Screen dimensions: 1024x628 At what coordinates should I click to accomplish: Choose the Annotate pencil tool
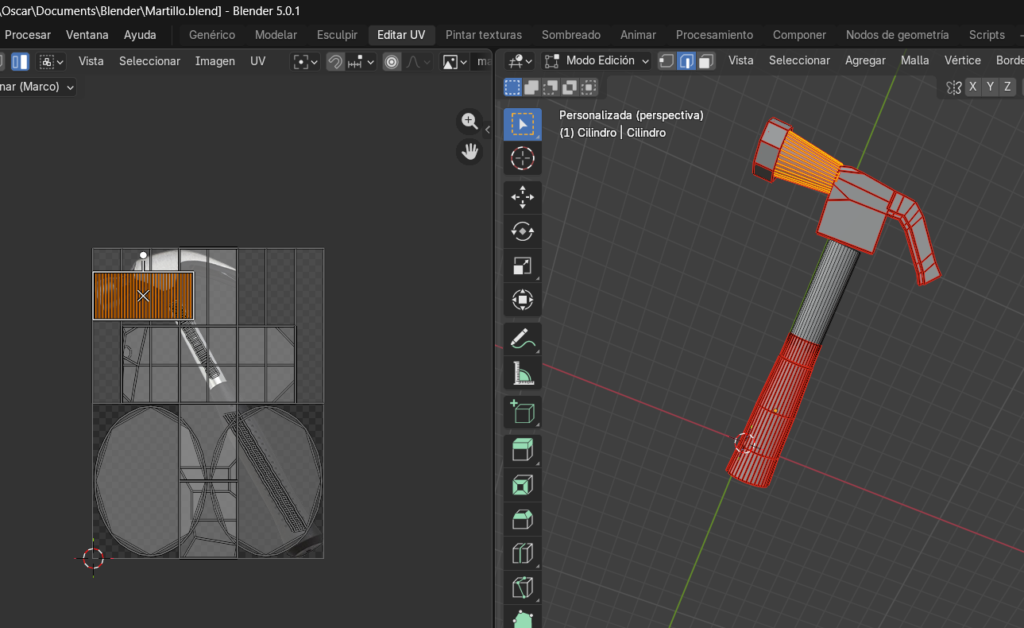coord(522,339)
